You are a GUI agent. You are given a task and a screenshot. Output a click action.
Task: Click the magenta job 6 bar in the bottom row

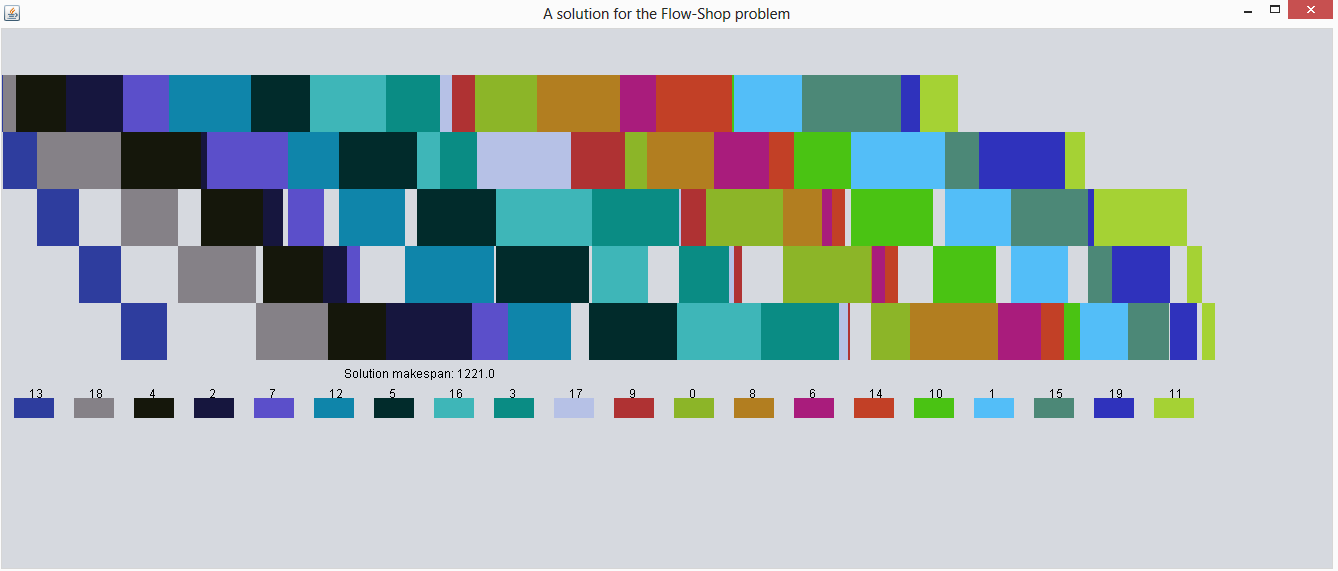tap(1019, 331)
